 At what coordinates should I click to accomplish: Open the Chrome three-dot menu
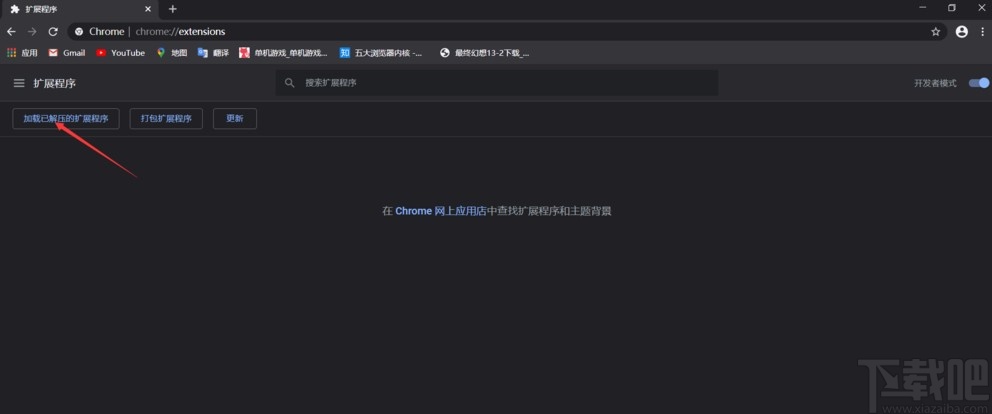point(984,32)
